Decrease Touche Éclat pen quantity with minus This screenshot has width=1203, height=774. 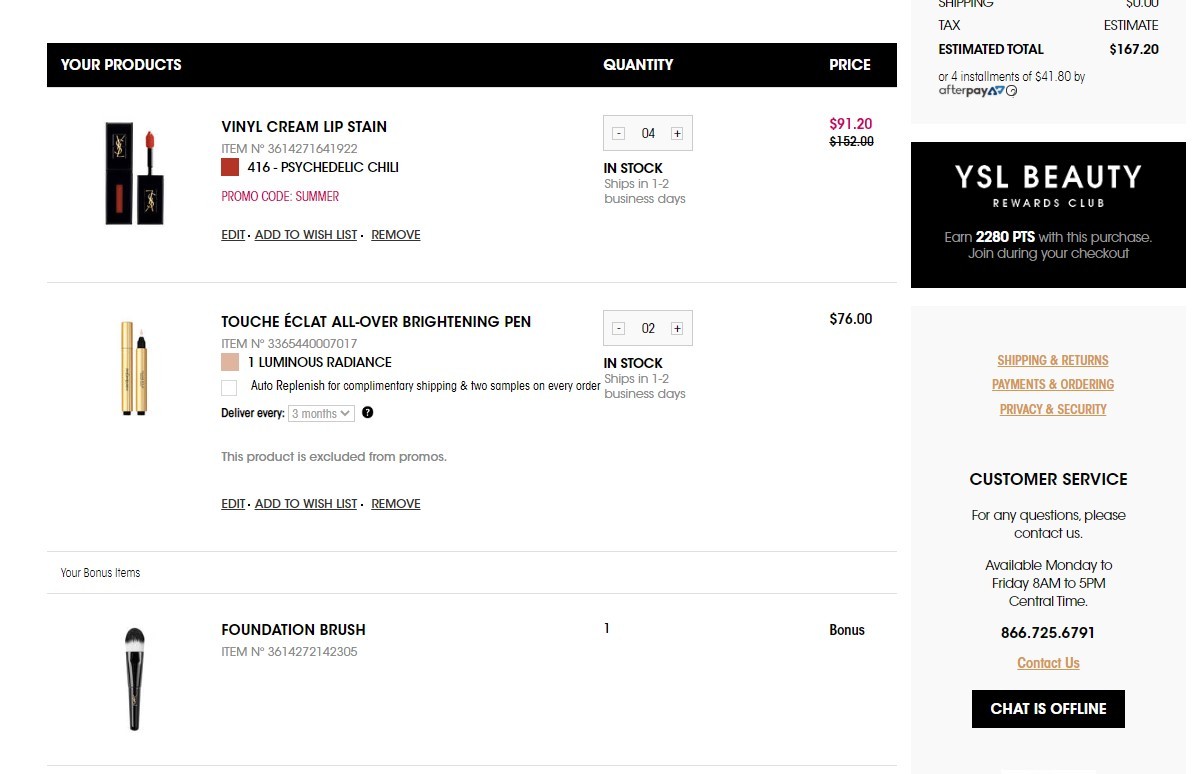[x=619, y=328]
